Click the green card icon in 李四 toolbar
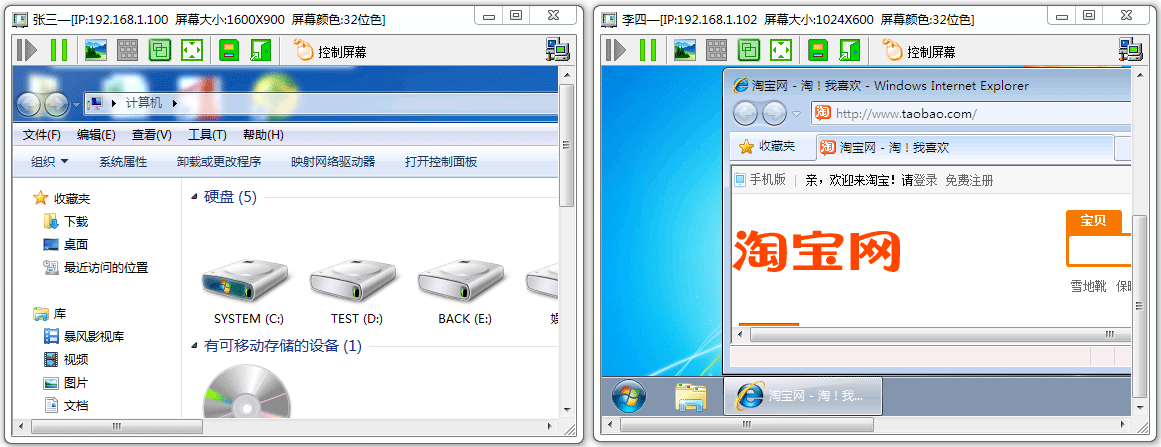The width and height of the screenshot is (1161, 447). [818, 50]
